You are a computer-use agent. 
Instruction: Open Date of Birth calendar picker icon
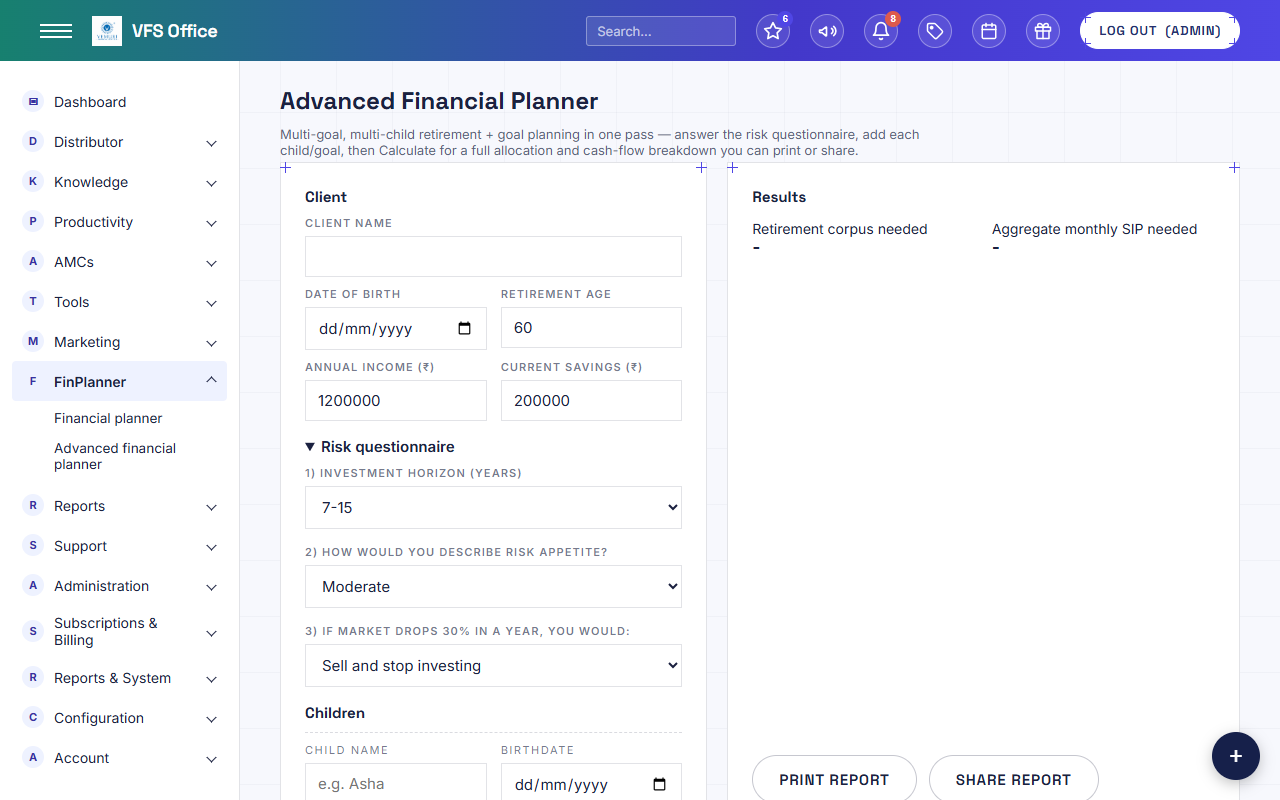(x=464, y=328)
